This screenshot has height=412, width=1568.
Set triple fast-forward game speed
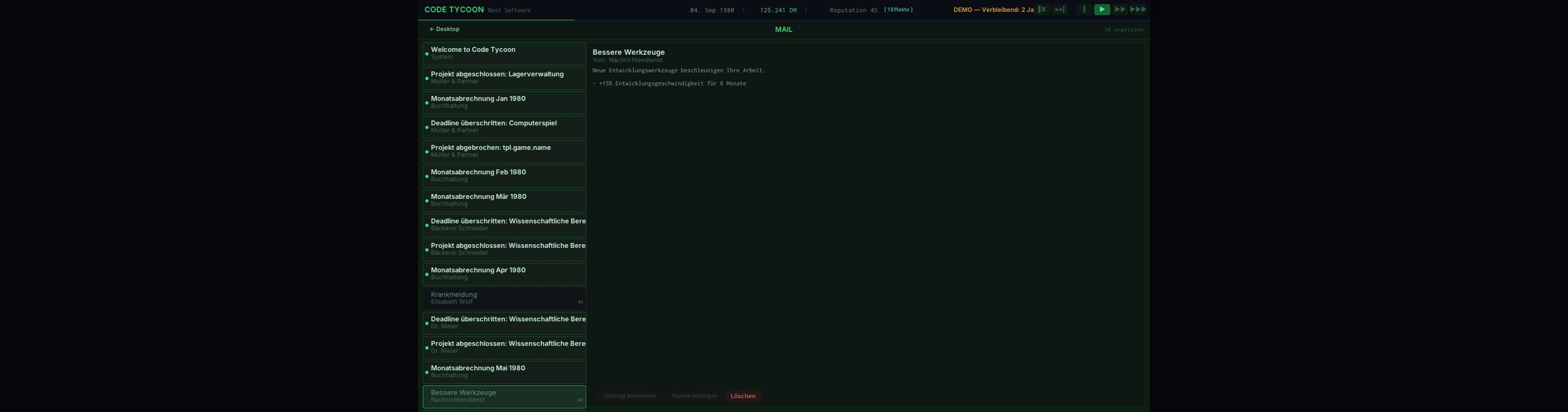1138,10
